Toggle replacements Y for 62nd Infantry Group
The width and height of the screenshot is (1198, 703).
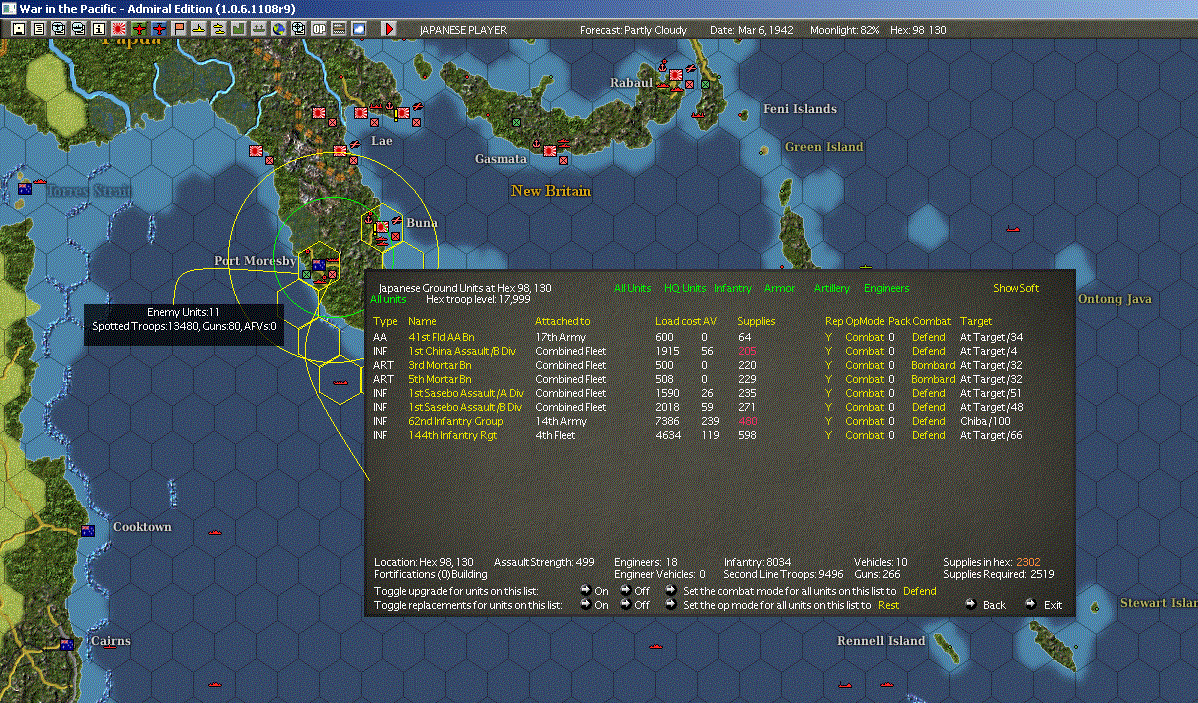828,421
